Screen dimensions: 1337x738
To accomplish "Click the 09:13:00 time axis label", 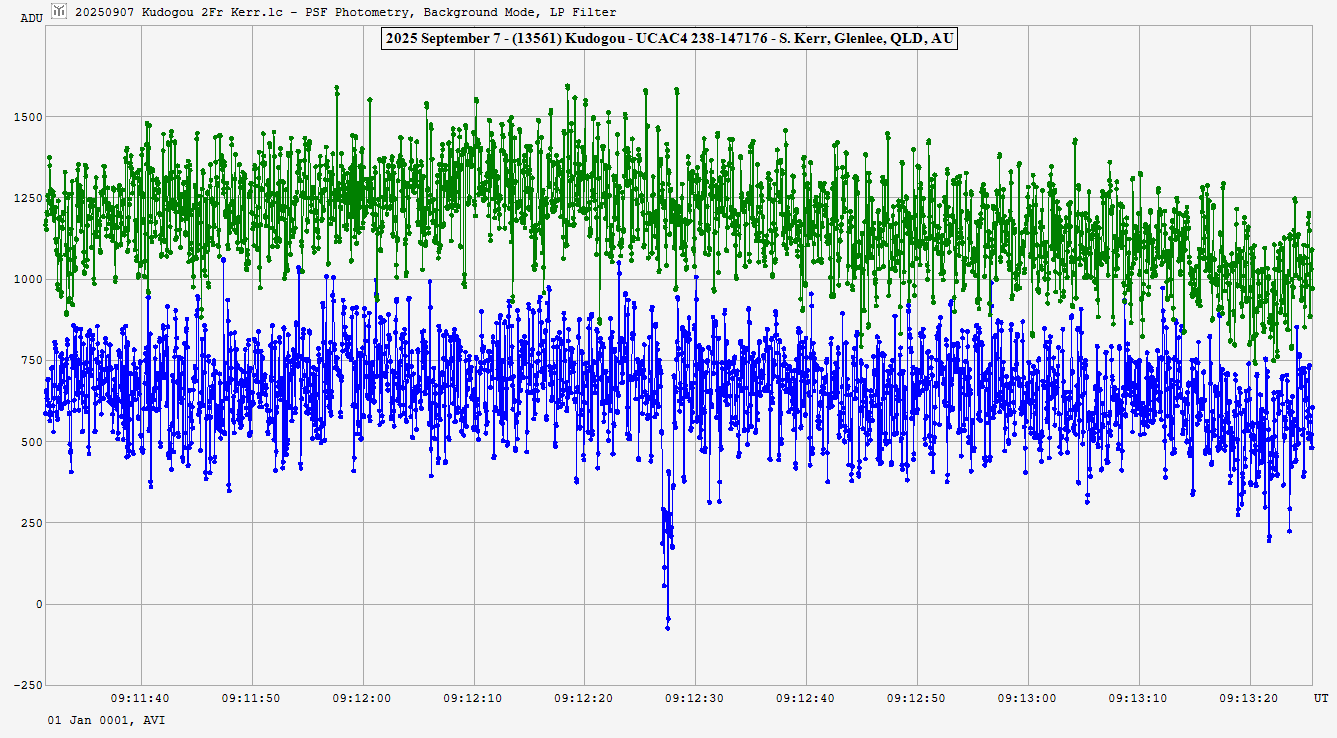I will coord(1028,697).
